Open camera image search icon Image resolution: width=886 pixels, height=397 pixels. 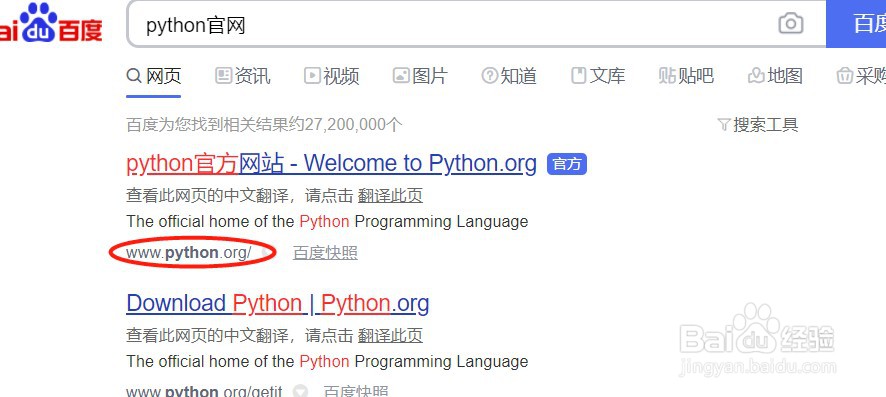[x=791, y=24]
